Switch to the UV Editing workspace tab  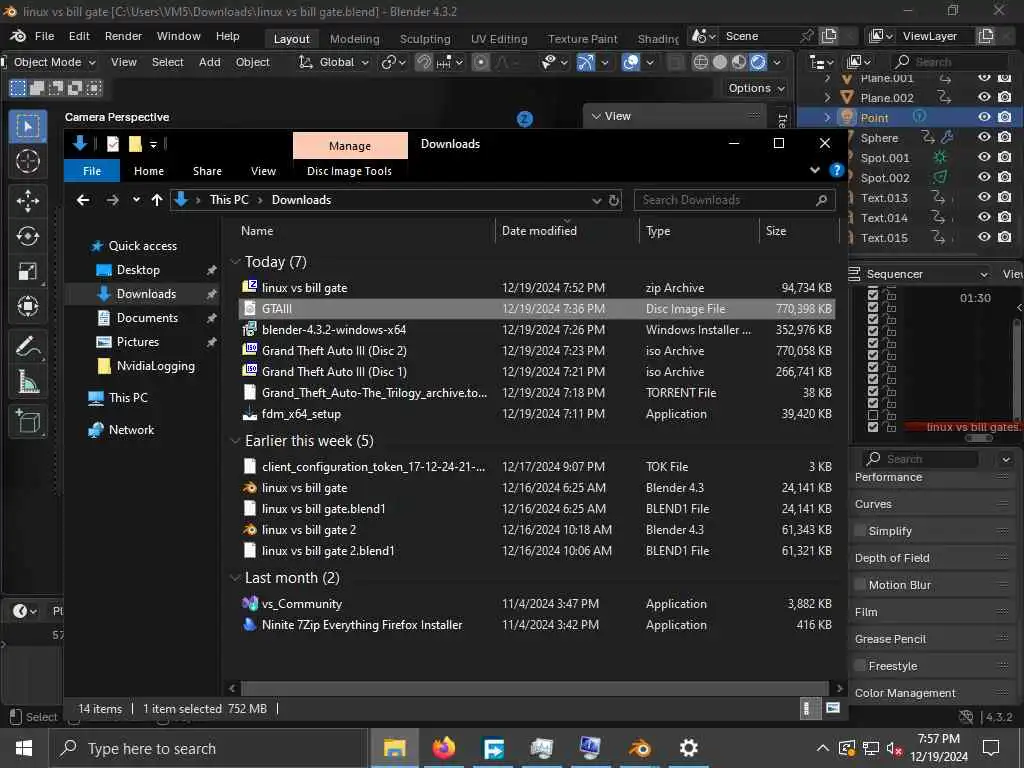[499, 39]
